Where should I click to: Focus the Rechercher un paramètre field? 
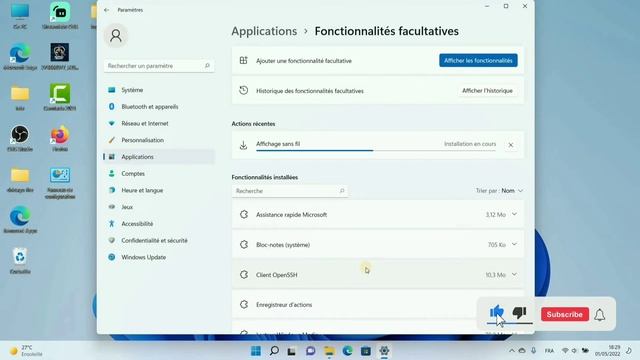[x=159, y=66]
